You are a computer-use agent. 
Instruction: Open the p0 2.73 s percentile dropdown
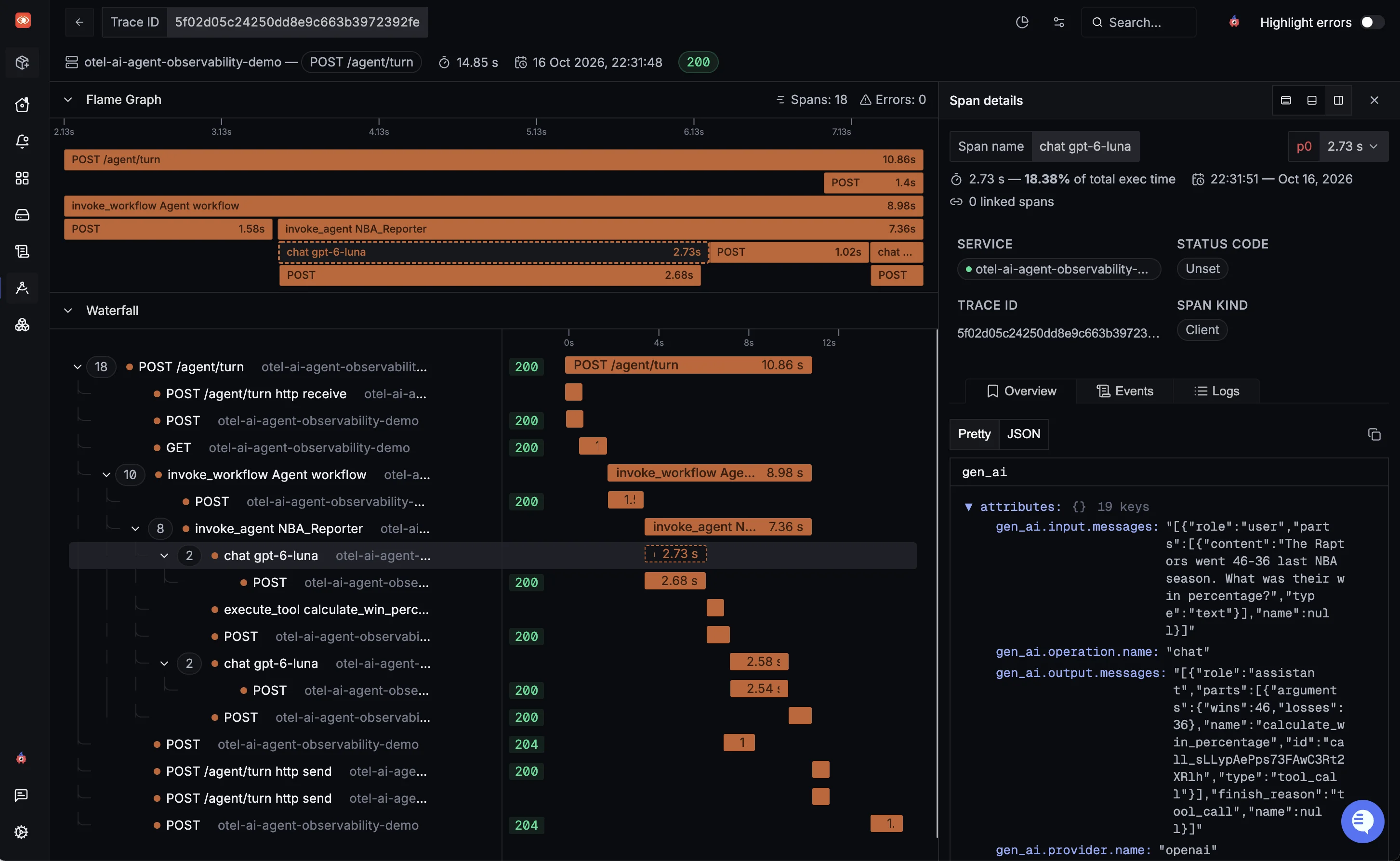click(1338, 146)
